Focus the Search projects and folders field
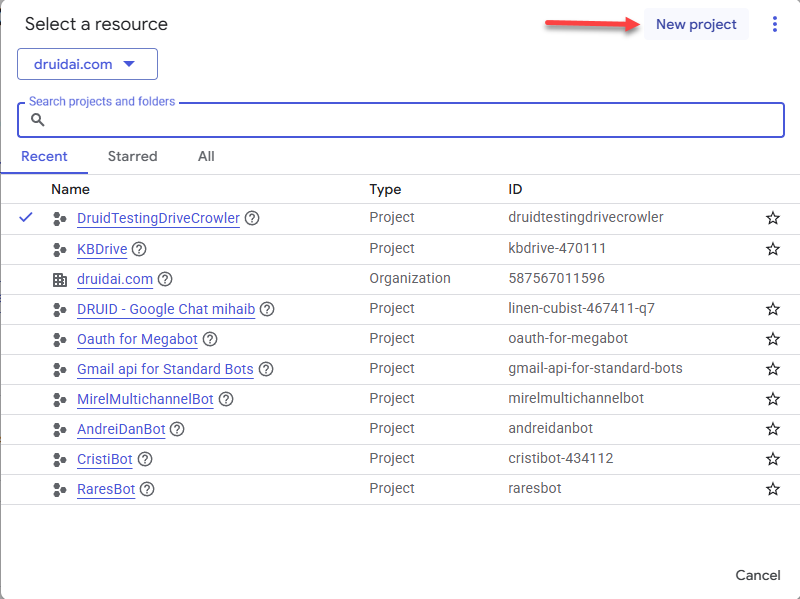The width and height of the screenshot is (800, 599). pos(401,120)
